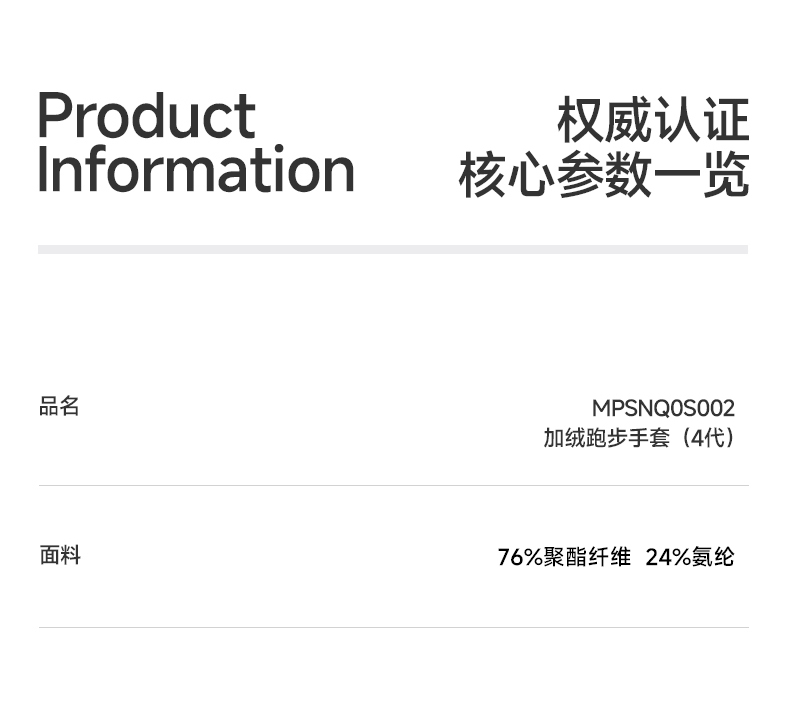Select the 聚酯纤维 fabric text
The width and height of the screenshot is (790, 705).
point(588,557)
